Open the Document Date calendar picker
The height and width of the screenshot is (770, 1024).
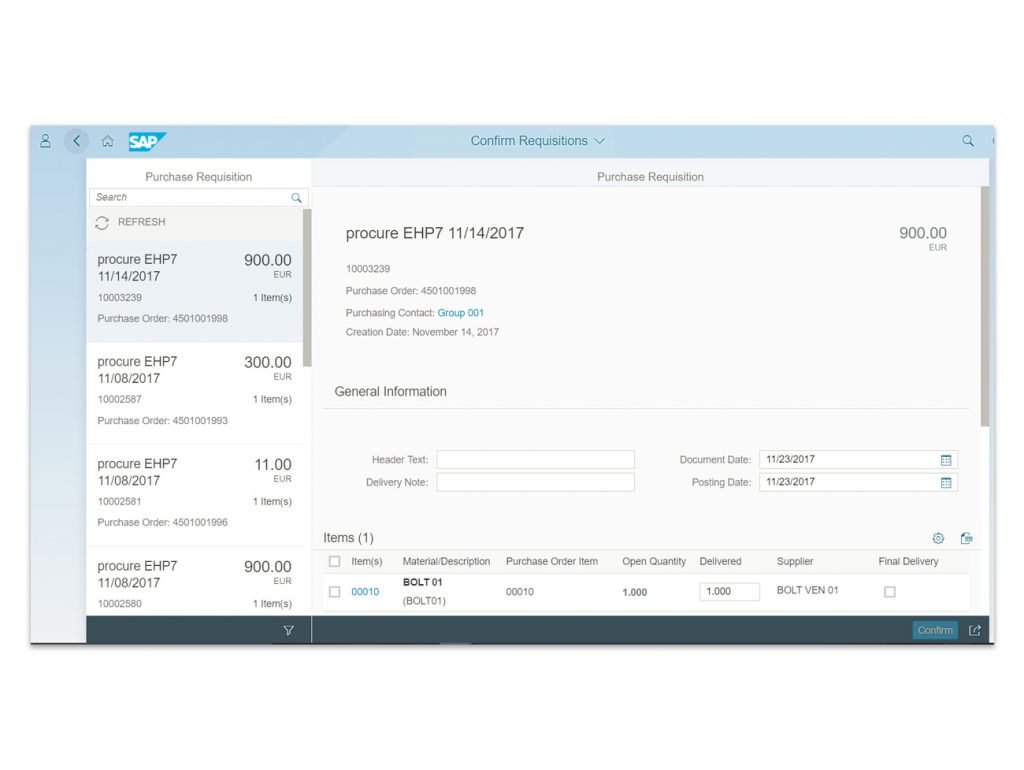coord(946,459)
